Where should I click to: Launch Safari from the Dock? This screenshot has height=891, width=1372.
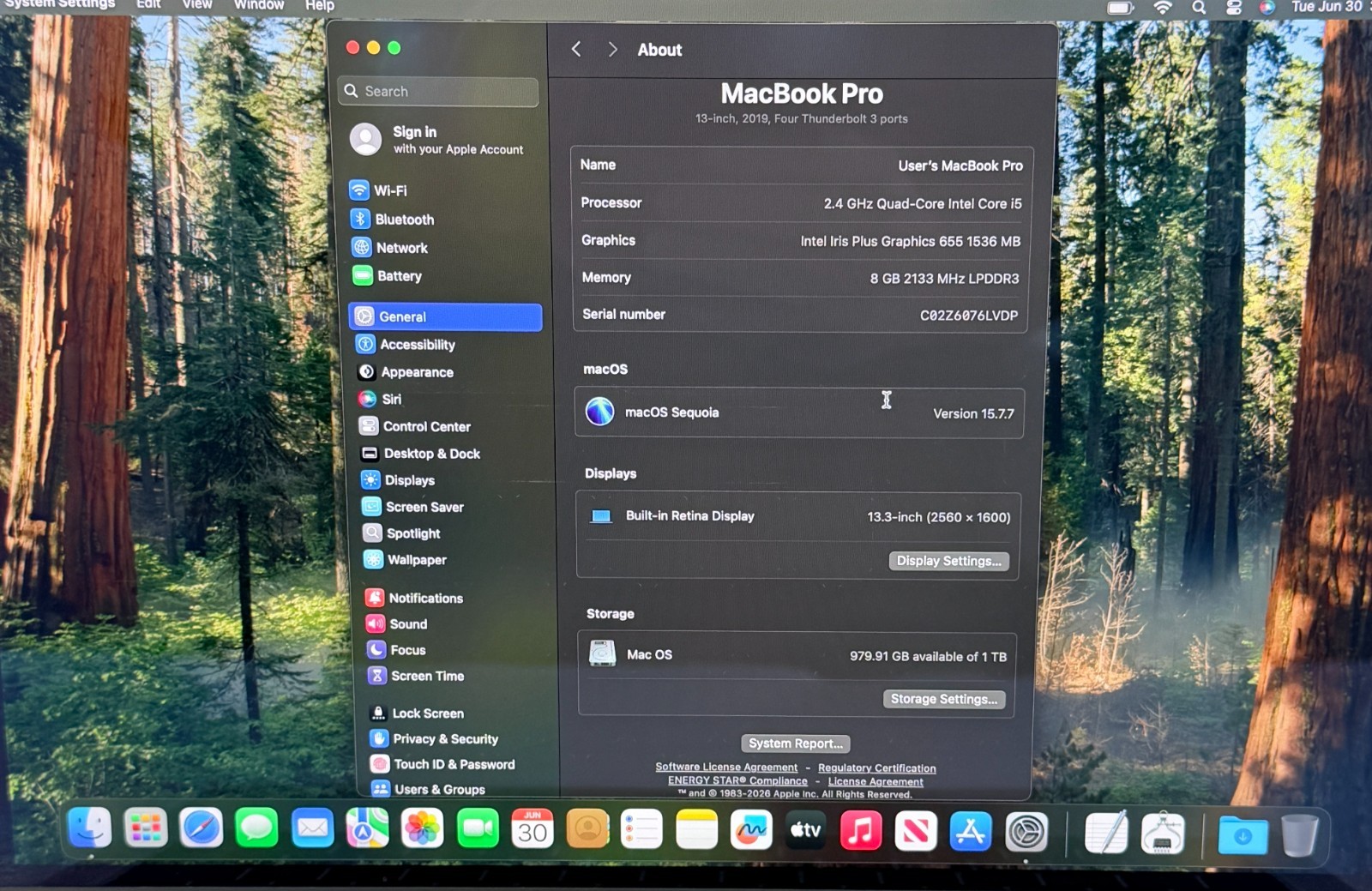(202, 828)
